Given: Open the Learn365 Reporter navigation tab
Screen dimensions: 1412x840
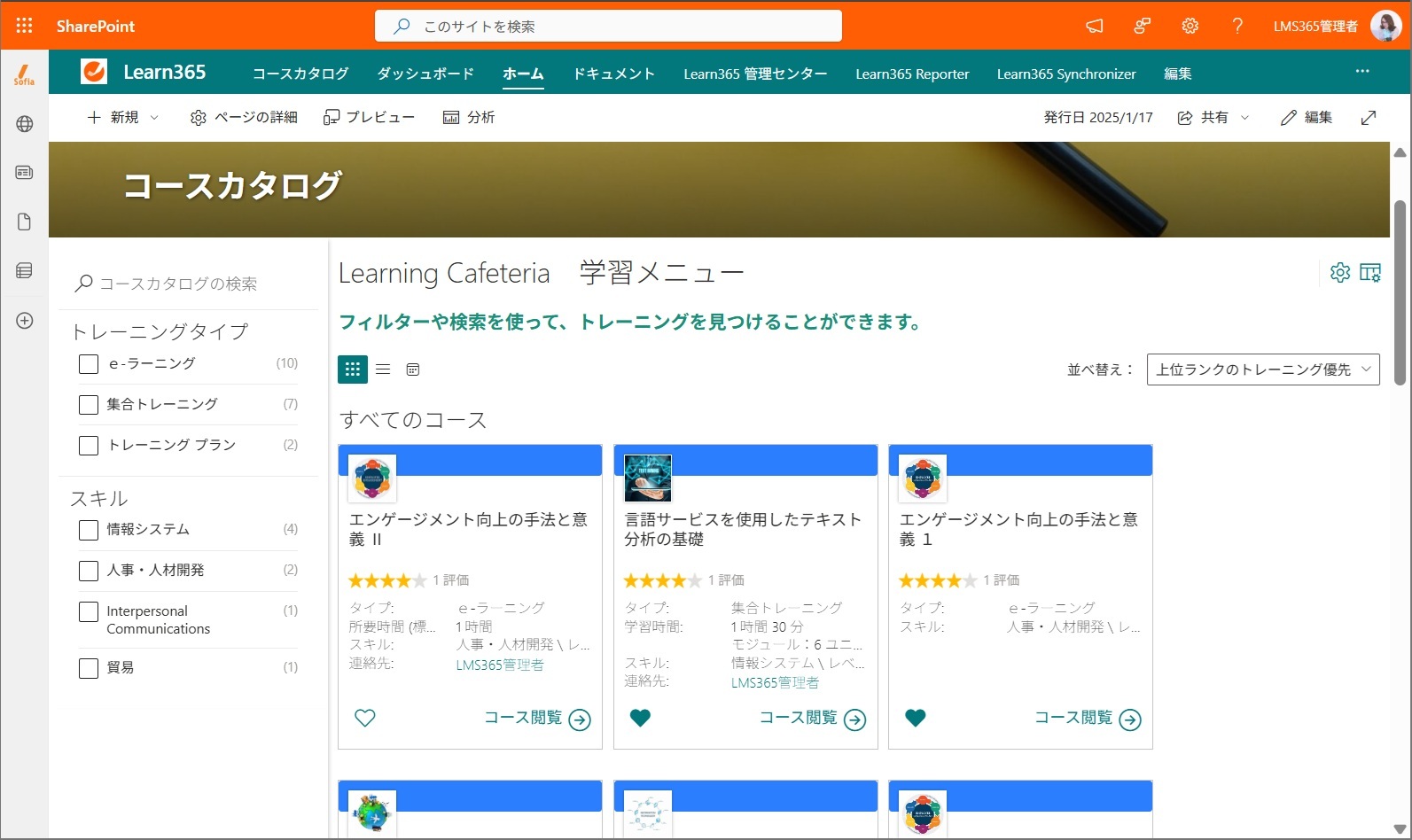Looking at the screenshot, I should click(x=912, y=74).
